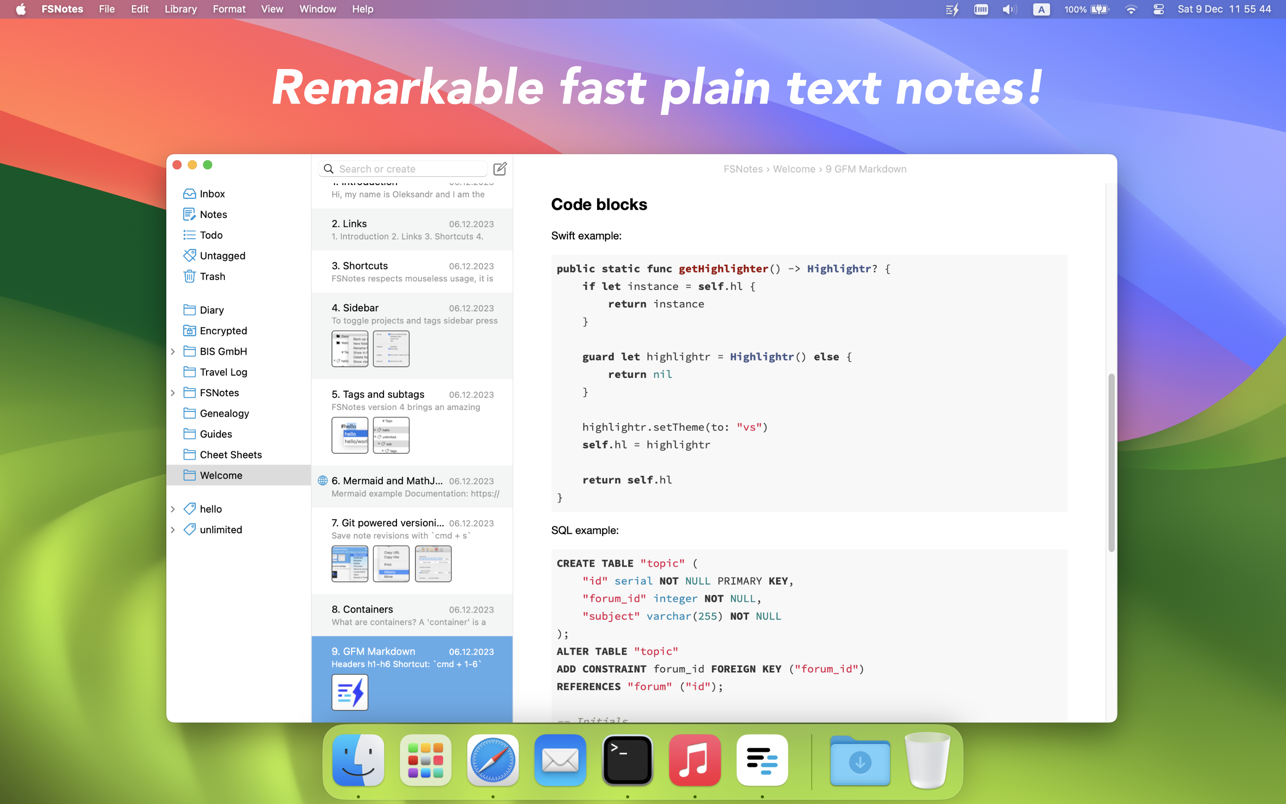This screenshot has height=804, width=1286.
Task: Select the Diary folder icon
Action: (x=189, y=310)
